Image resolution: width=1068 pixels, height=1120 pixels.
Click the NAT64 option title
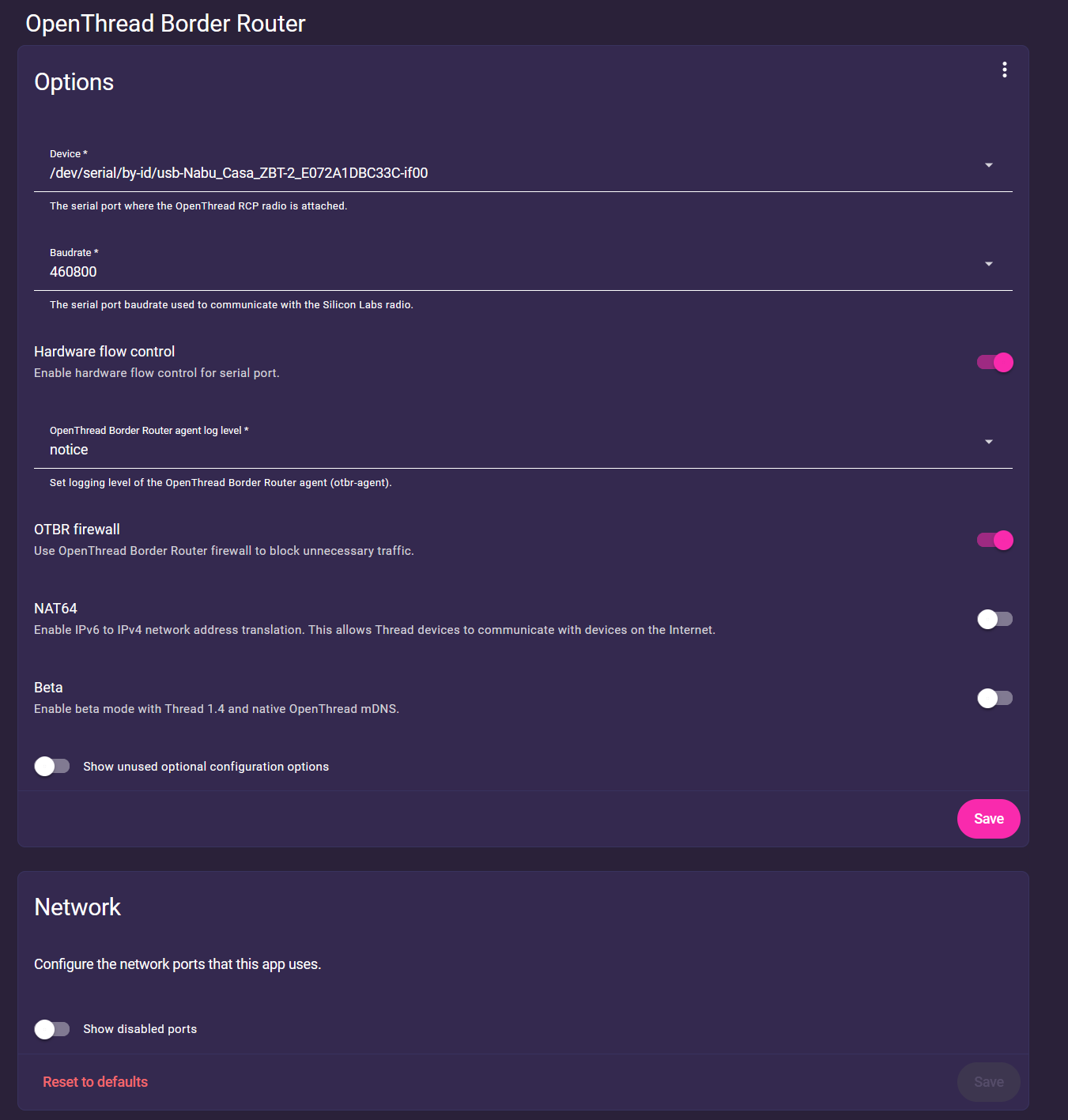click(55, 609)
